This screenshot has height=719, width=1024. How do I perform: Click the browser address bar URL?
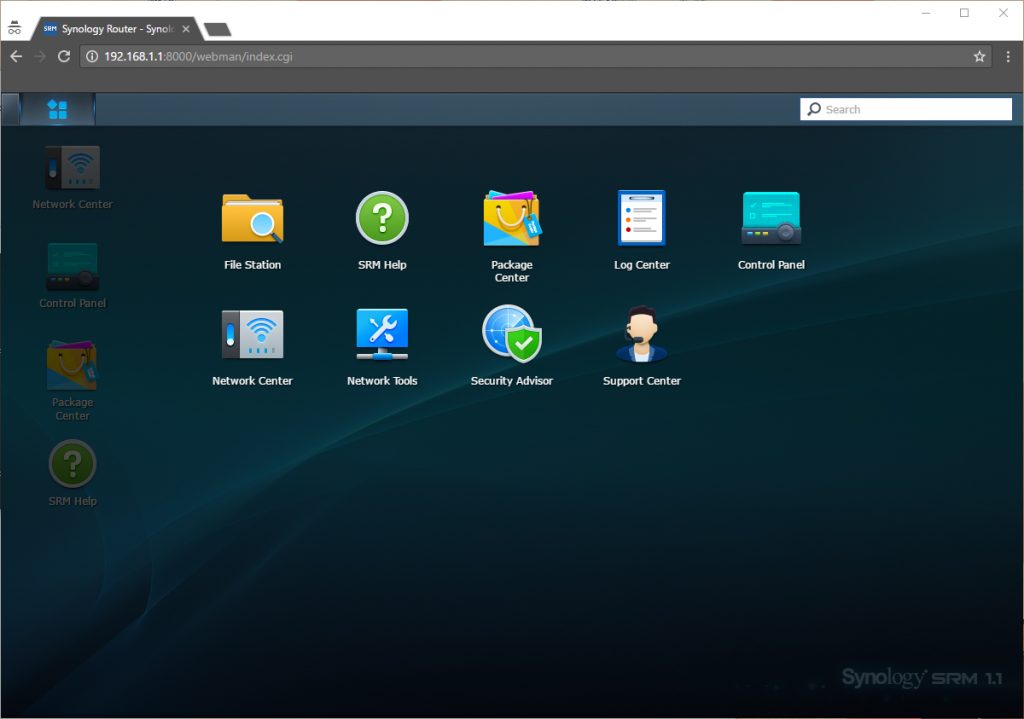tap(199, 57)
